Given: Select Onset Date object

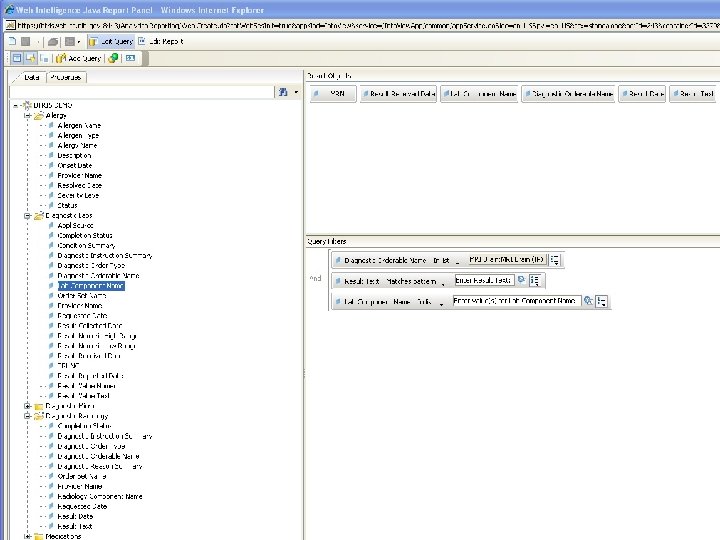Looking at the screenshot, I should 74,165.
